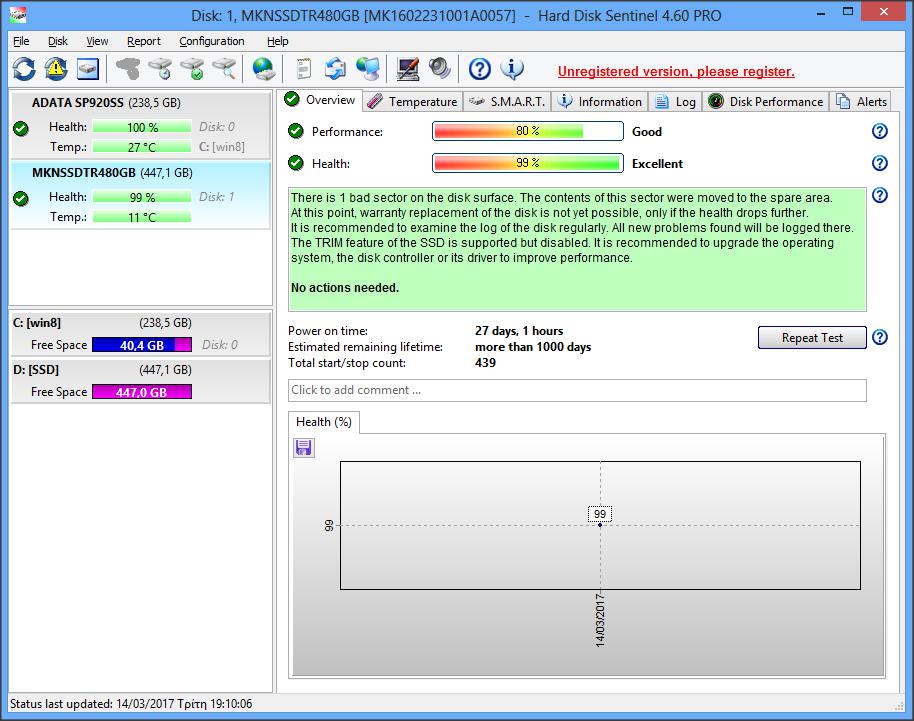The image size is (914, 721).
Task: Click the send report email icon
Action: click(335, 69)
